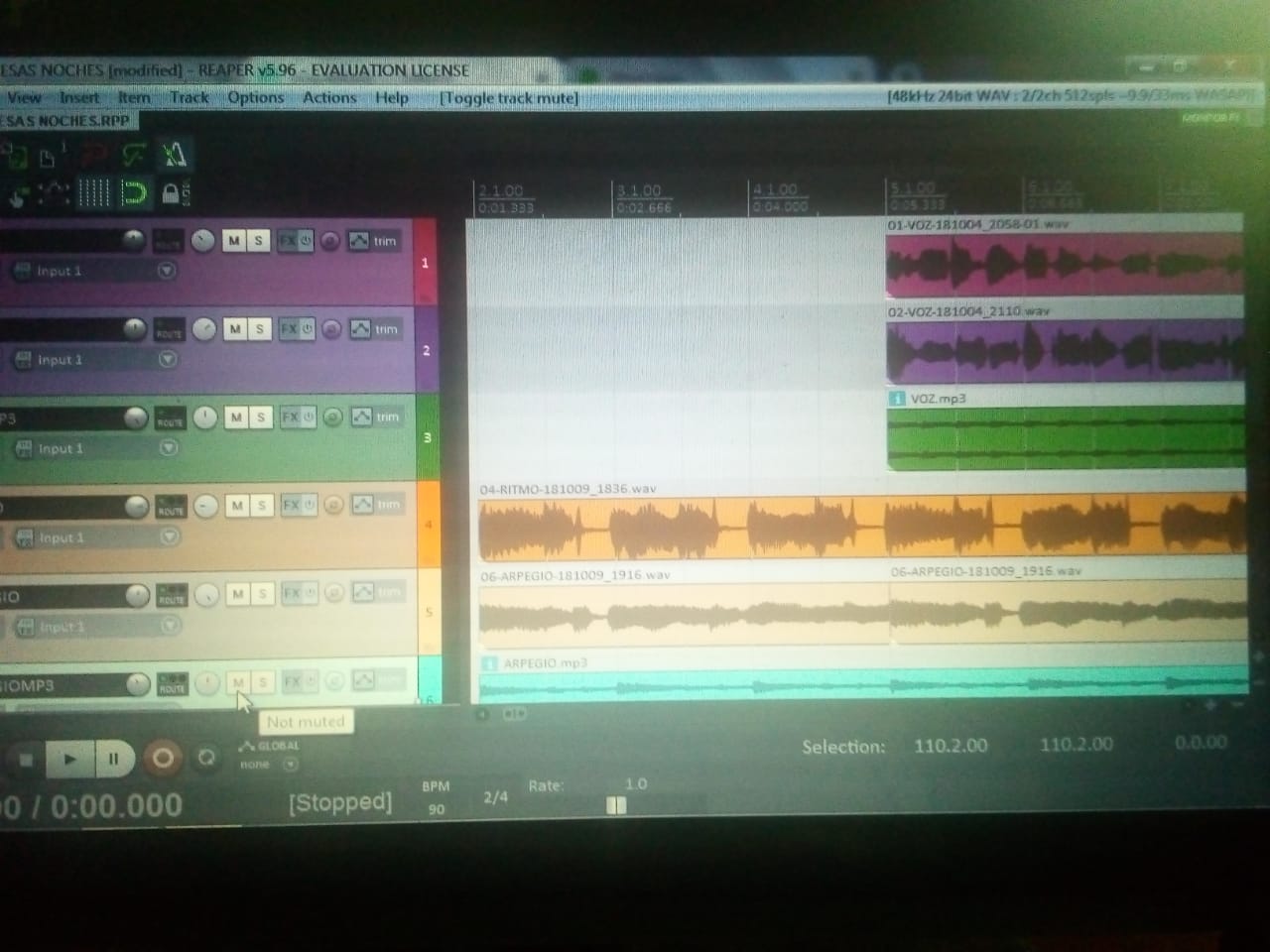Invert phase on track 1

click(x=329, y=241)
